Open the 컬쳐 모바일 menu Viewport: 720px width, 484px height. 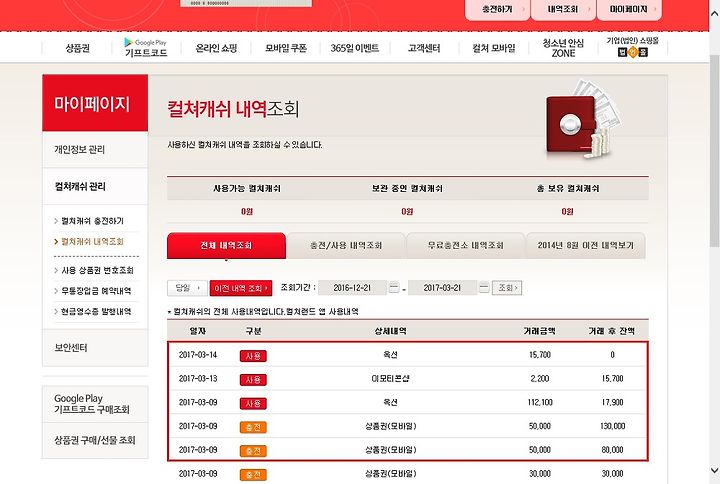coord(494,48)
